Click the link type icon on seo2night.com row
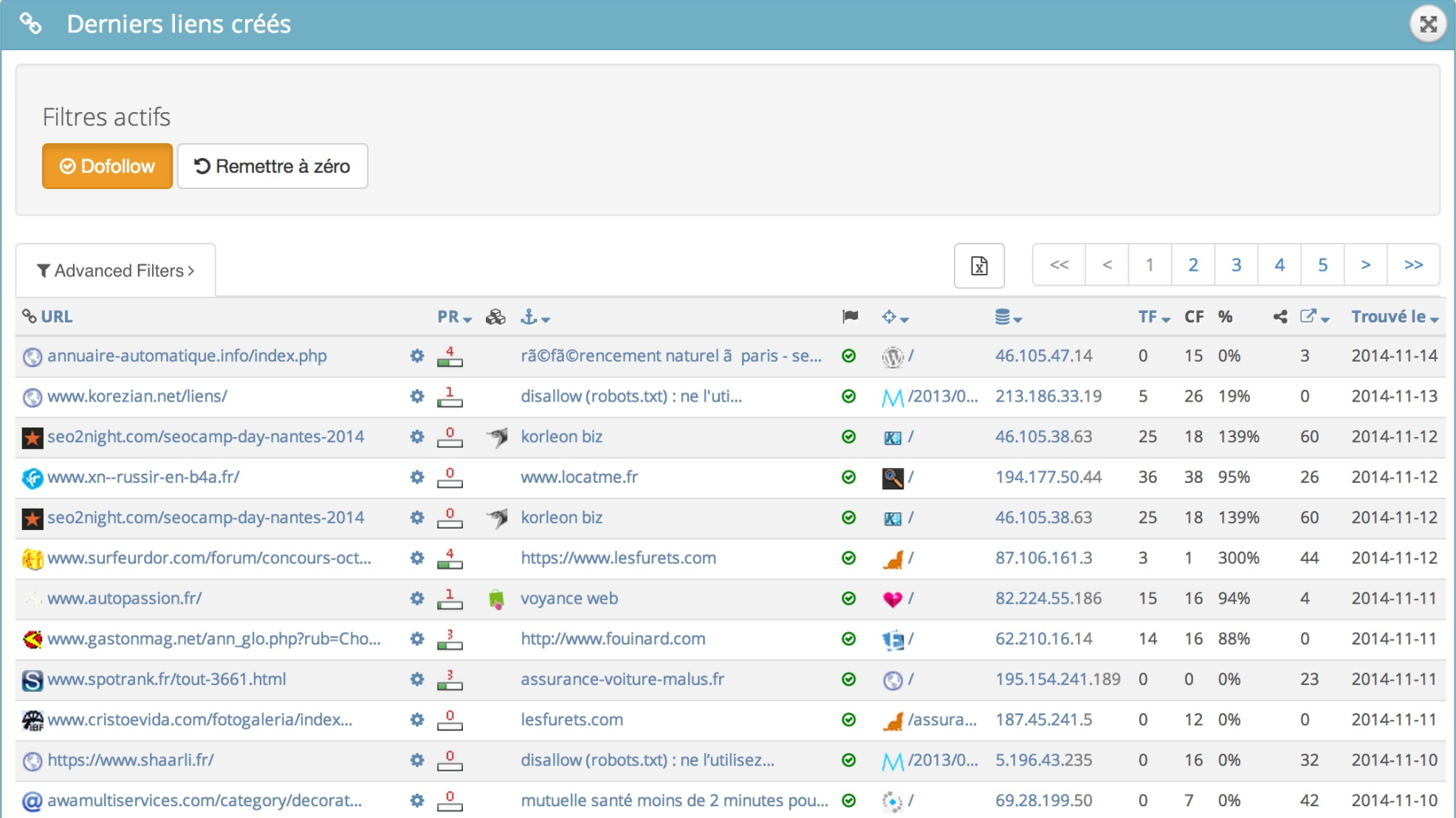The image size is (1456, 818). [x=497, y=436]
